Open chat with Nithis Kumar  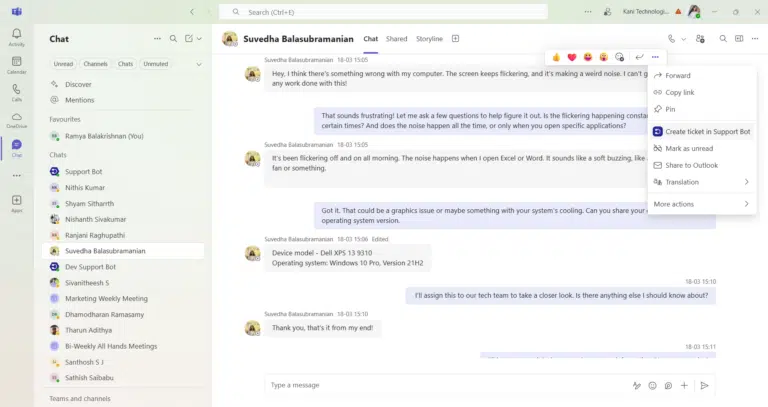(85, 187)
